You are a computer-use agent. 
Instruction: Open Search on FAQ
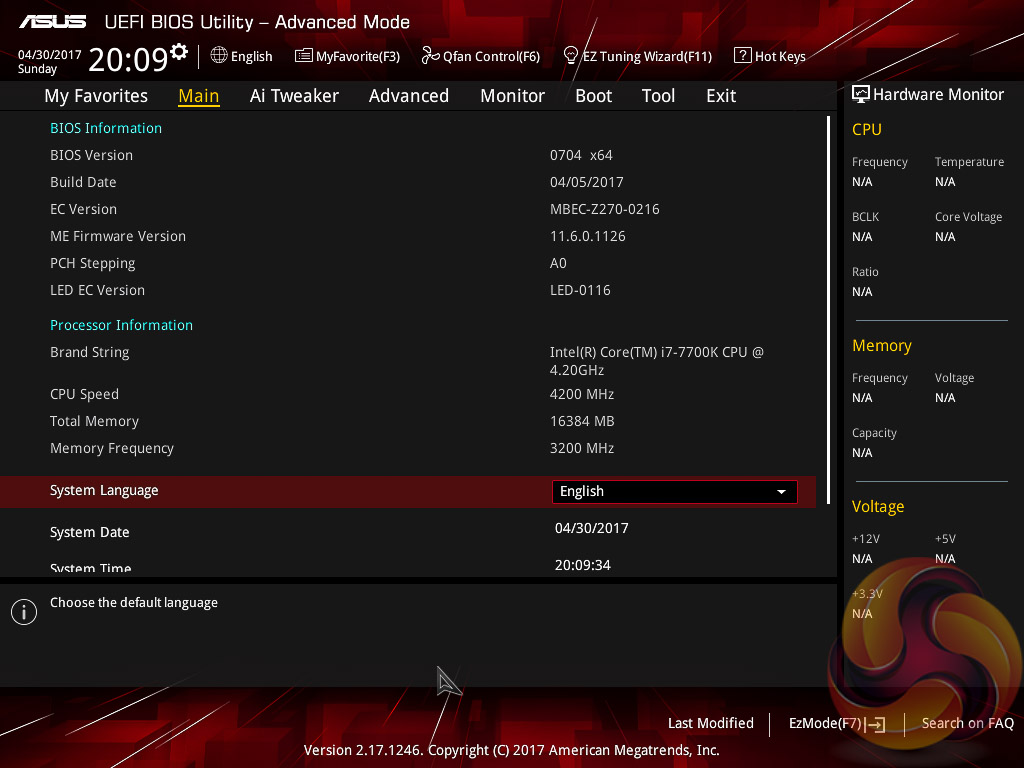(968, 724)
